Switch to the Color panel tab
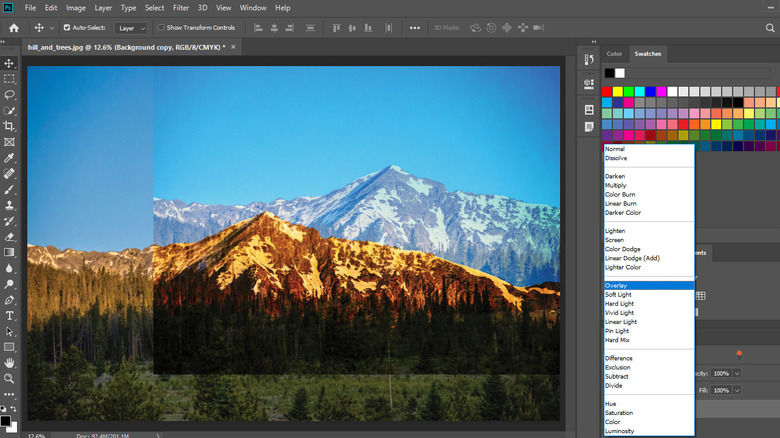This screenshot has width=780, height=438. pos(614,54)
